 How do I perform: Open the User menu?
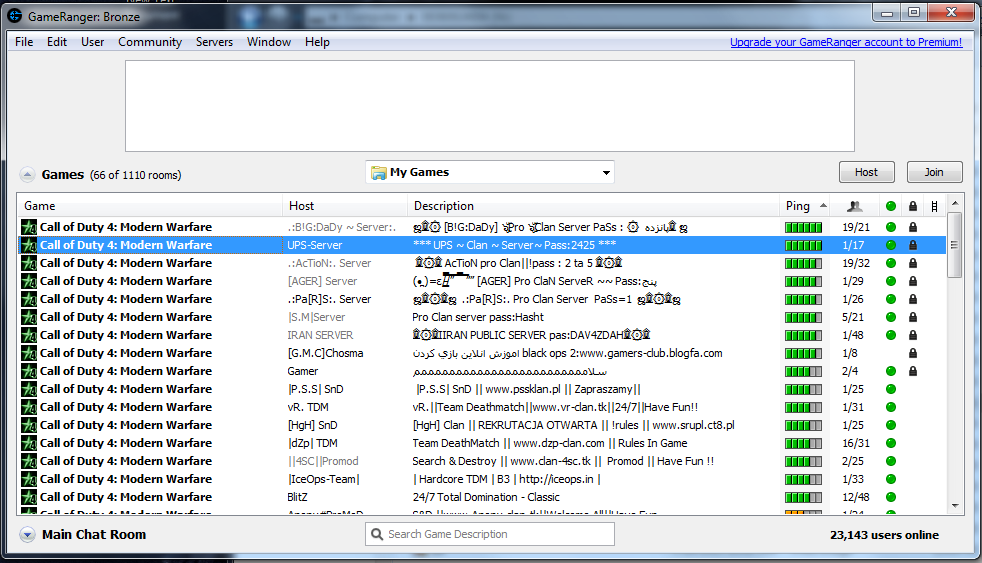(93, 42)
